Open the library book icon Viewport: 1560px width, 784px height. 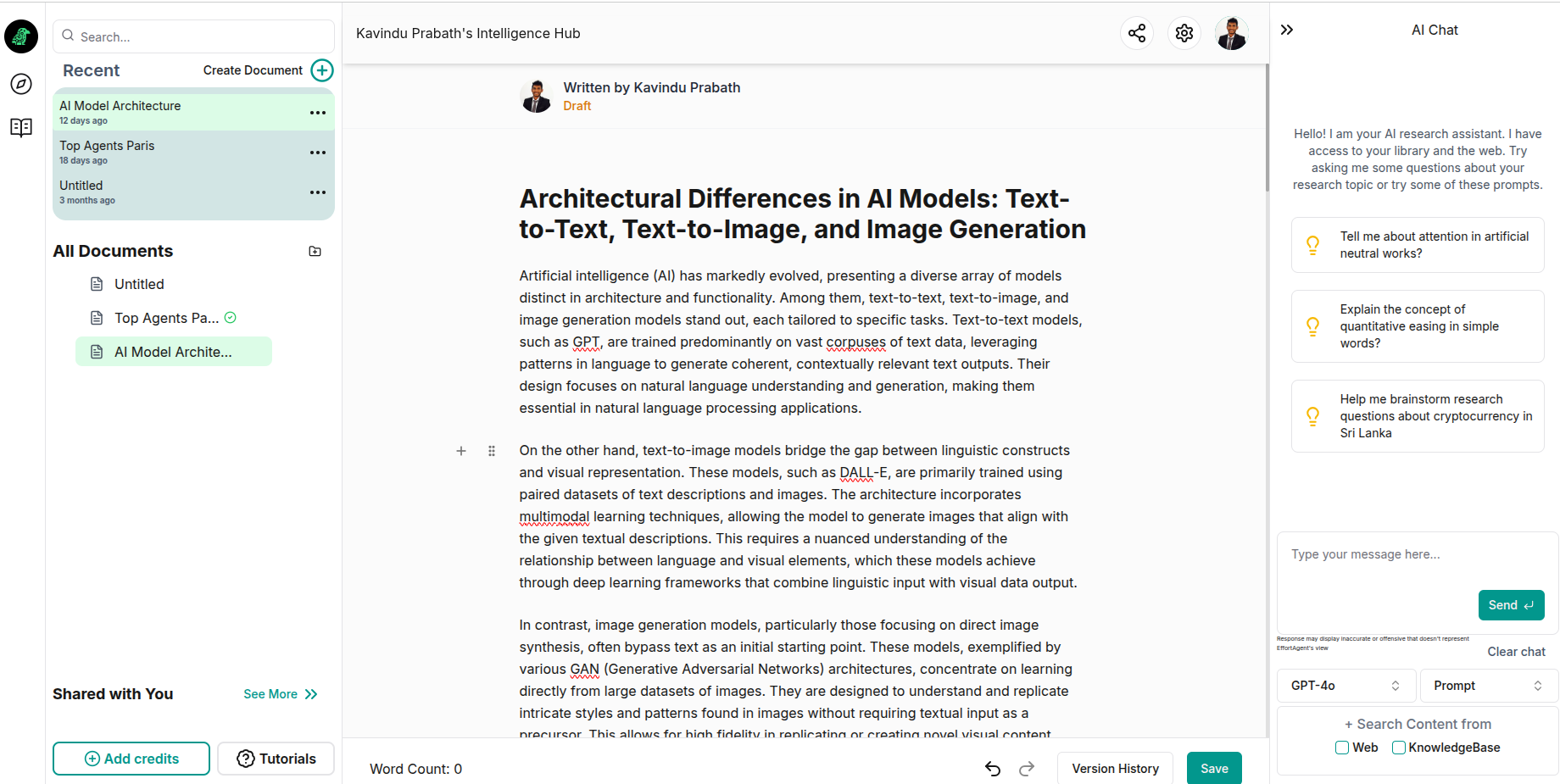(x=21, y=128)
